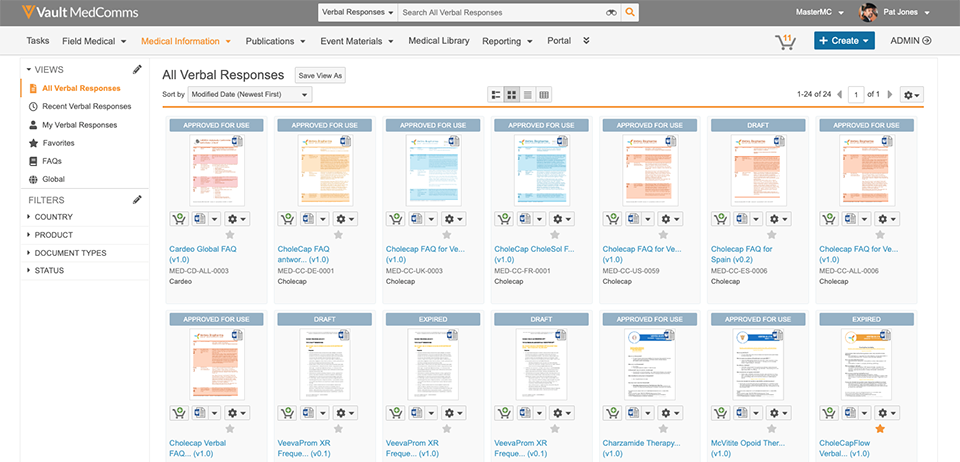The width and height of the screenshot is (960, 462).
Task: Go to the Medical Library tab
Action: (x=439, y=41)
